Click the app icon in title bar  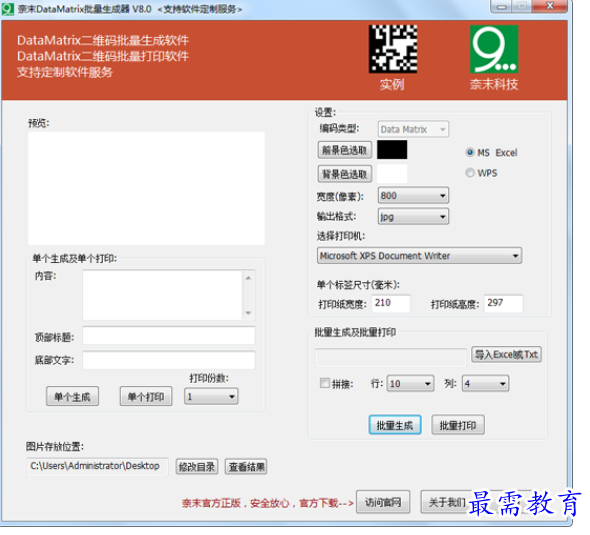[8, 9]
